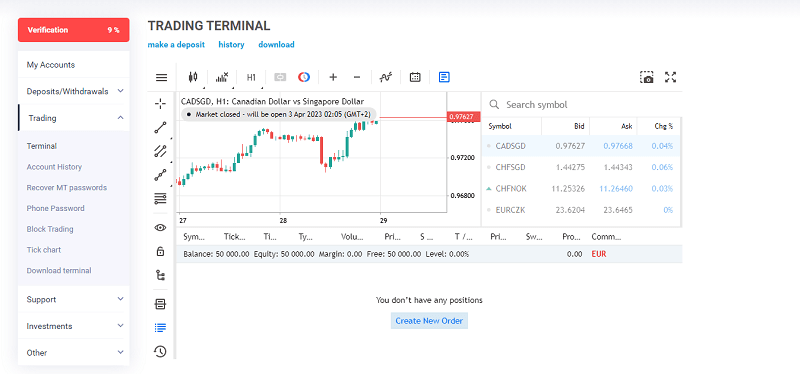Click the Search symbol field
Screen dimensions: 800x374
[x=582, y=105]
